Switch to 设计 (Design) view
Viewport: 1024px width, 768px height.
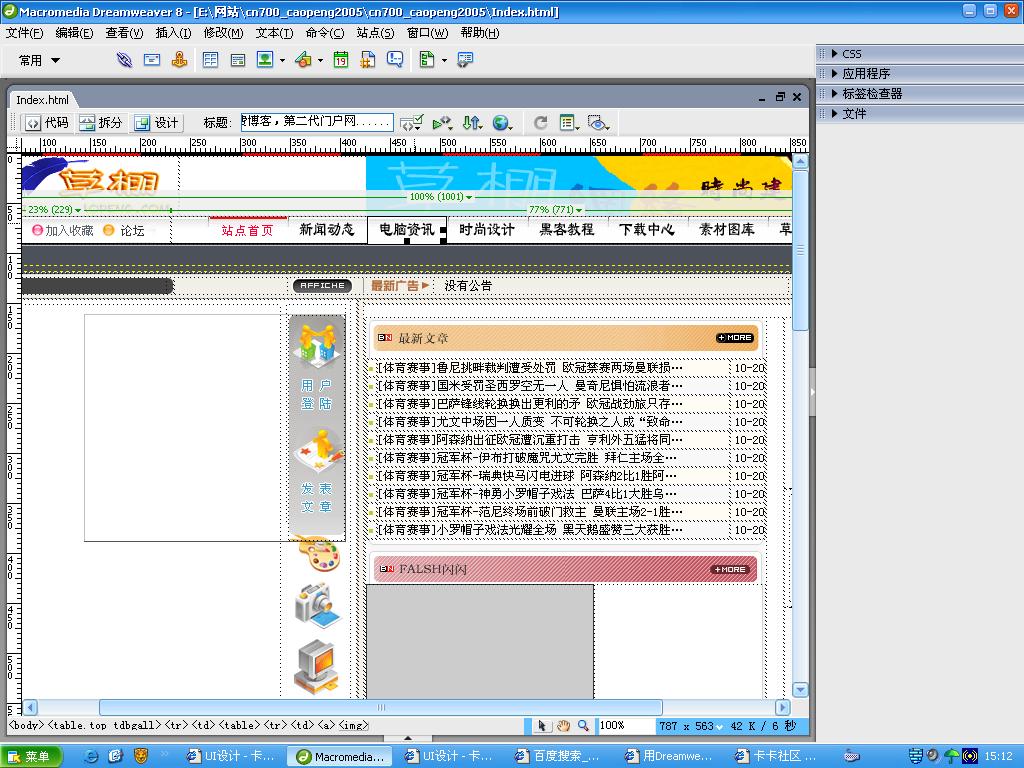(157, 123)
